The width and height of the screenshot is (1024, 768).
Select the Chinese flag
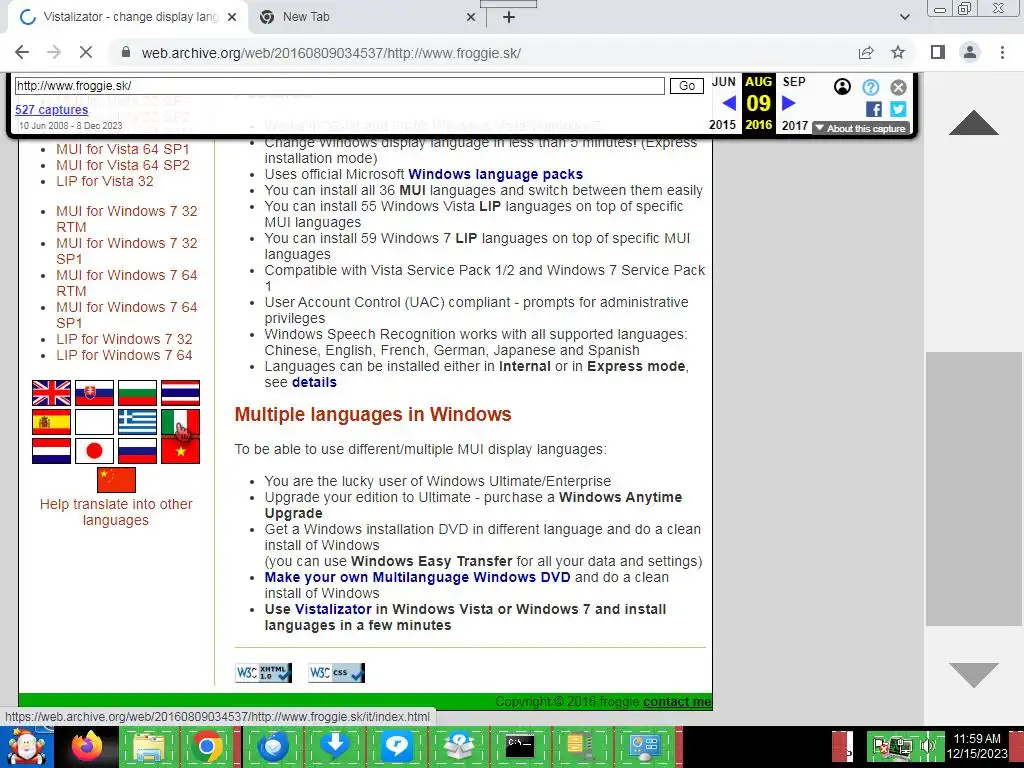tap(116, 480)
